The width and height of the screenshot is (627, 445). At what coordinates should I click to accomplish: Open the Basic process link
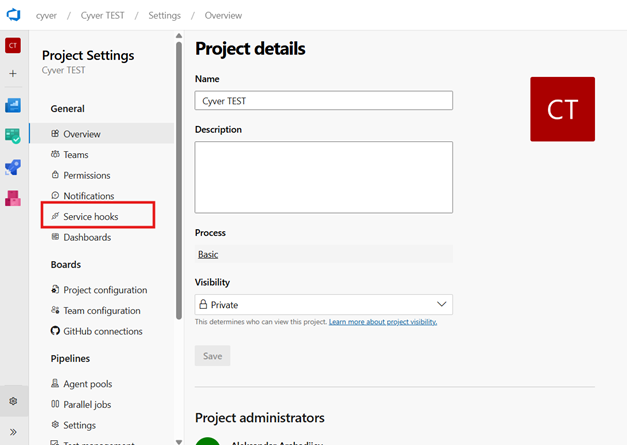[208, 254]
